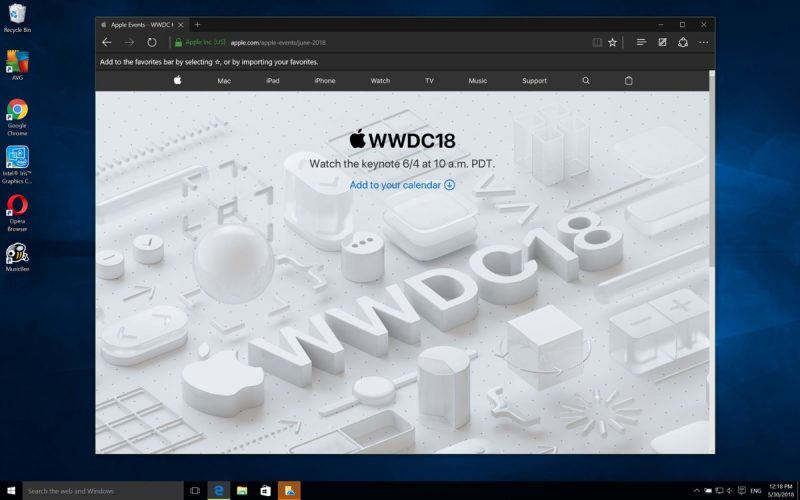
Task: Open a new tab with plus button
Action: 197,24
